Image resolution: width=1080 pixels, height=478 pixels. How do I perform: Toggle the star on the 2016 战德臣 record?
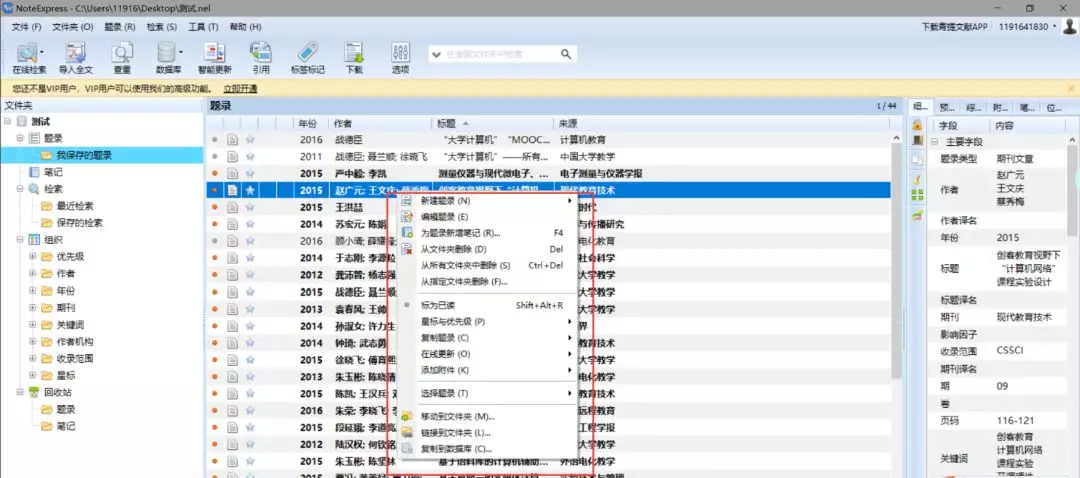(250, 140)
